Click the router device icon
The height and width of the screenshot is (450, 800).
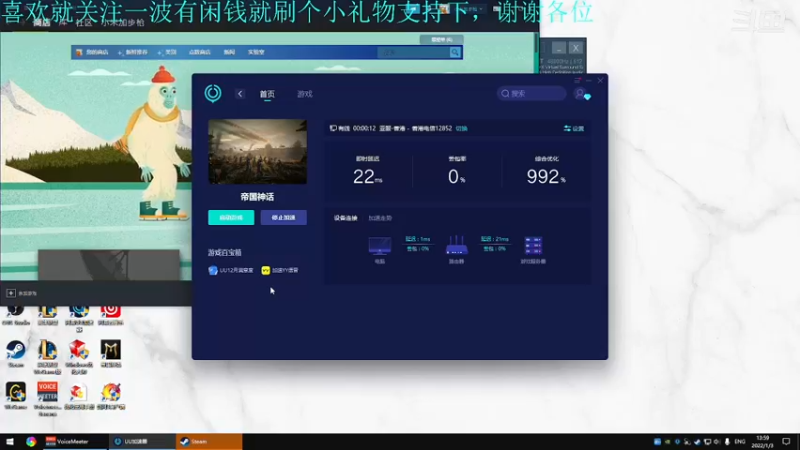456,245
